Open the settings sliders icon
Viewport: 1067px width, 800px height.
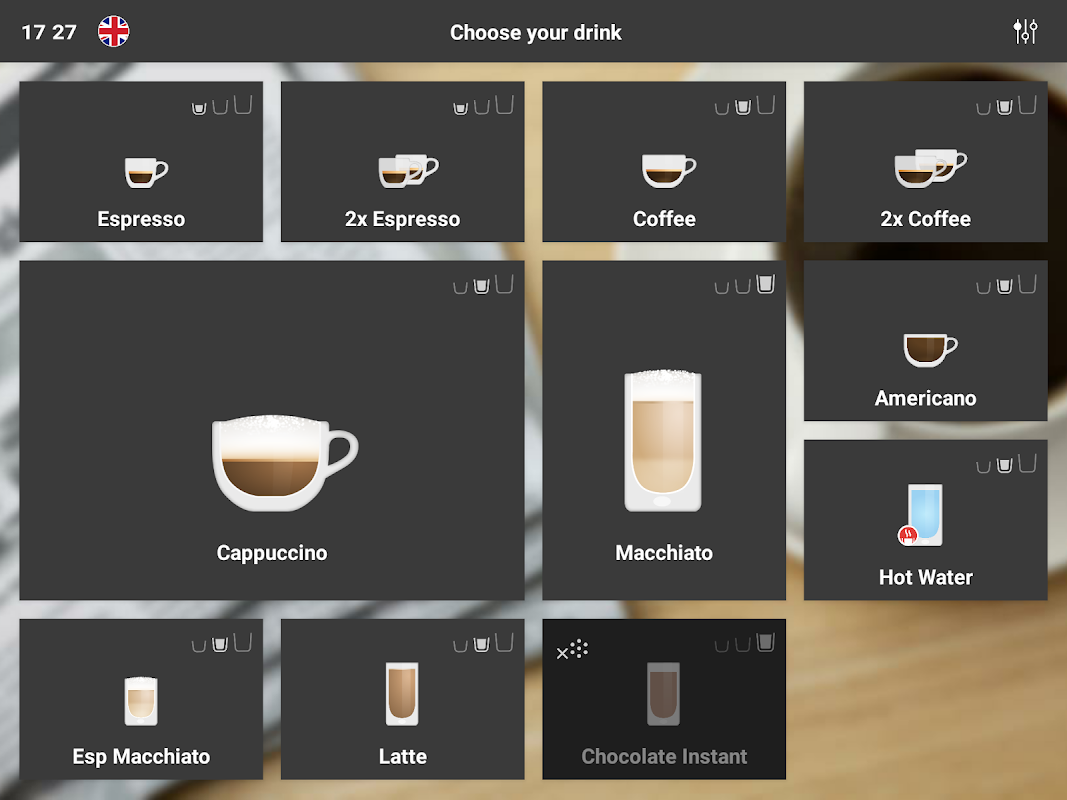coord(1025,31)
